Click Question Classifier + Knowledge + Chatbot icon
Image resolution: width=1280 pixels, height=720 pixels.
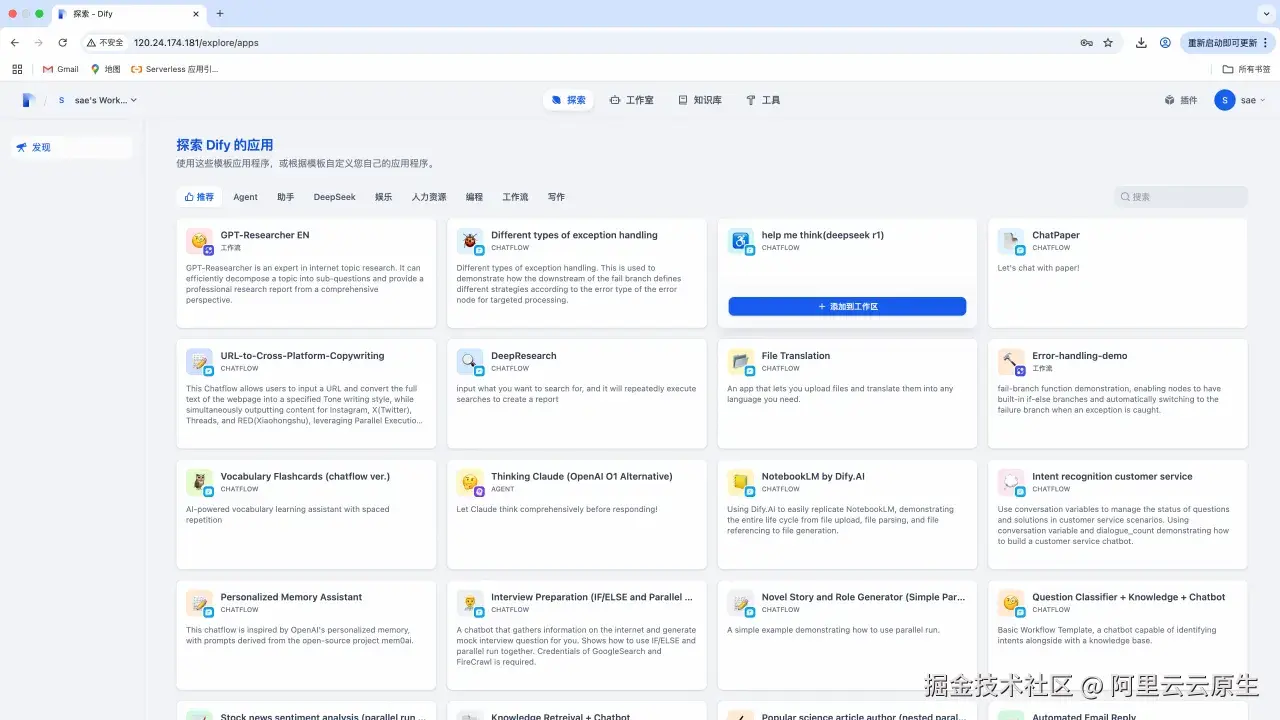coord(1011,602)
